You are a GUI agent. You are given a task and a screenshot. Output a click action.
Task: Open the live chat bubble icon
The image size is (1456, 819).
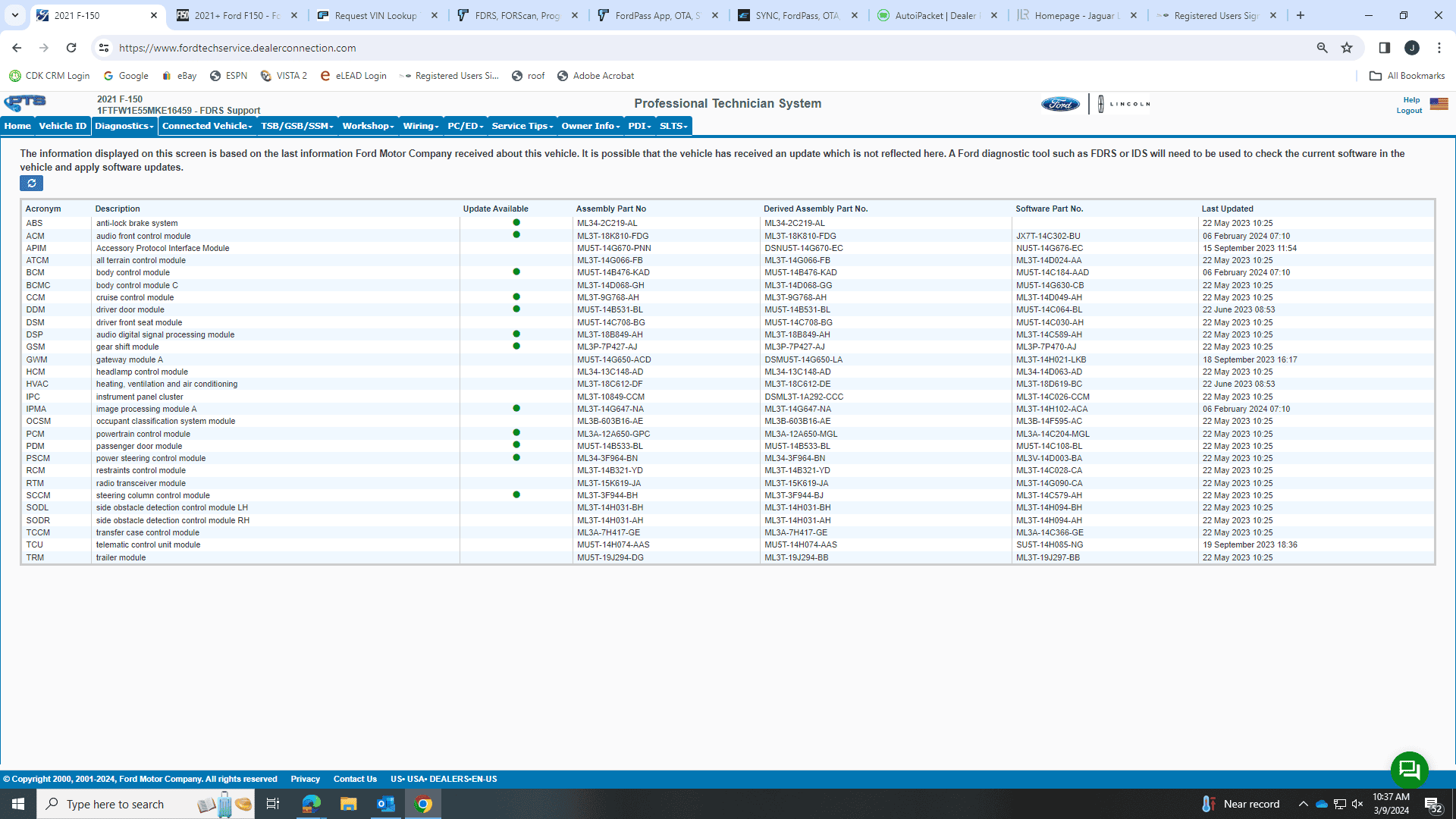(x=1409, y=770)
